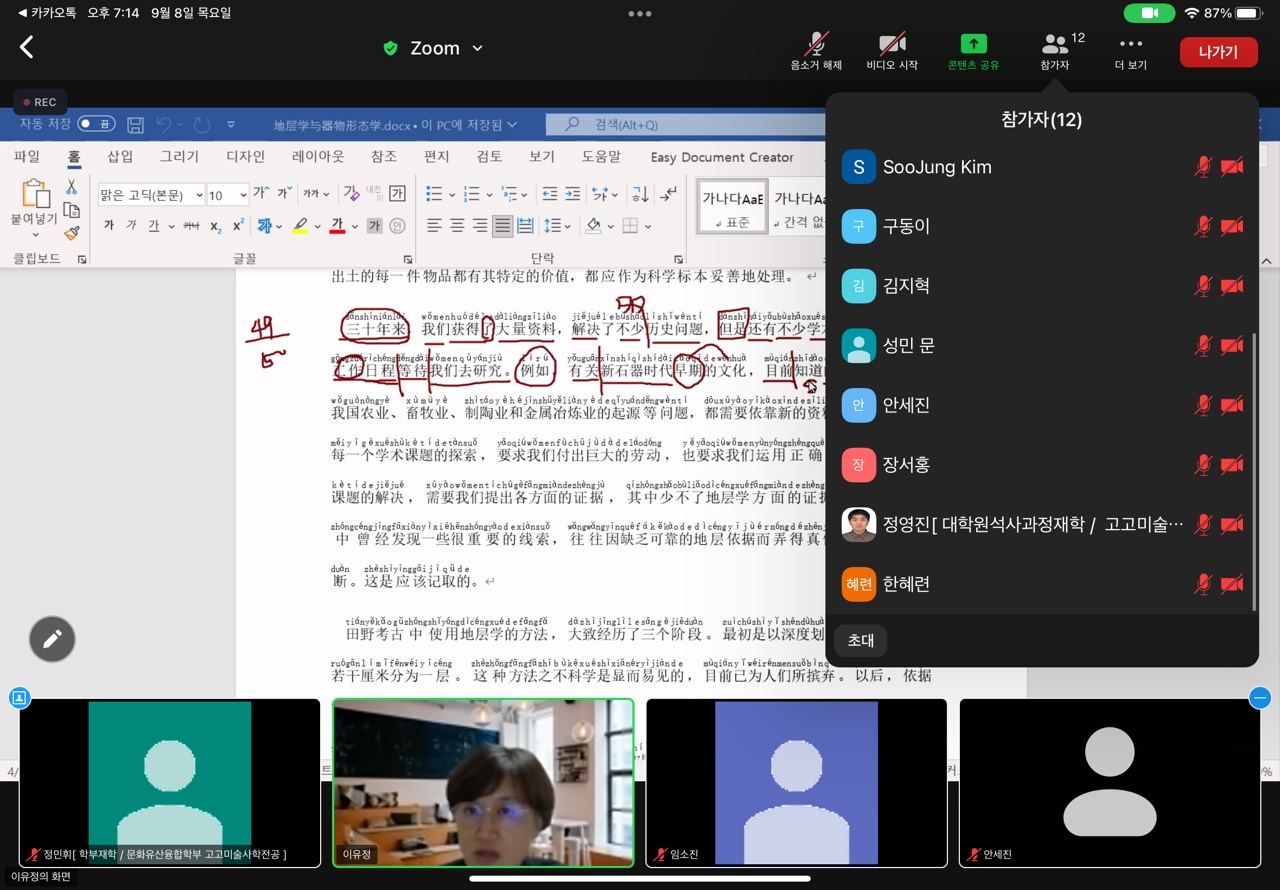Click the minus icon on video strip
This screenshot has width=1280, height=890.
click(x=1260, y=698)
